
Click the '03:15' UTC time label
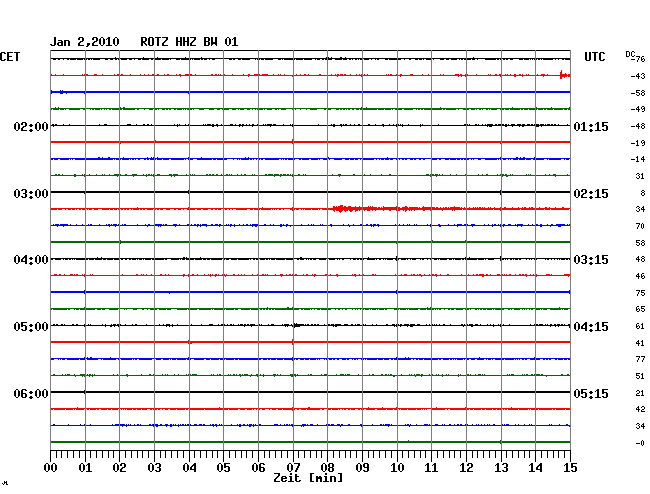[x=591, y=260]
